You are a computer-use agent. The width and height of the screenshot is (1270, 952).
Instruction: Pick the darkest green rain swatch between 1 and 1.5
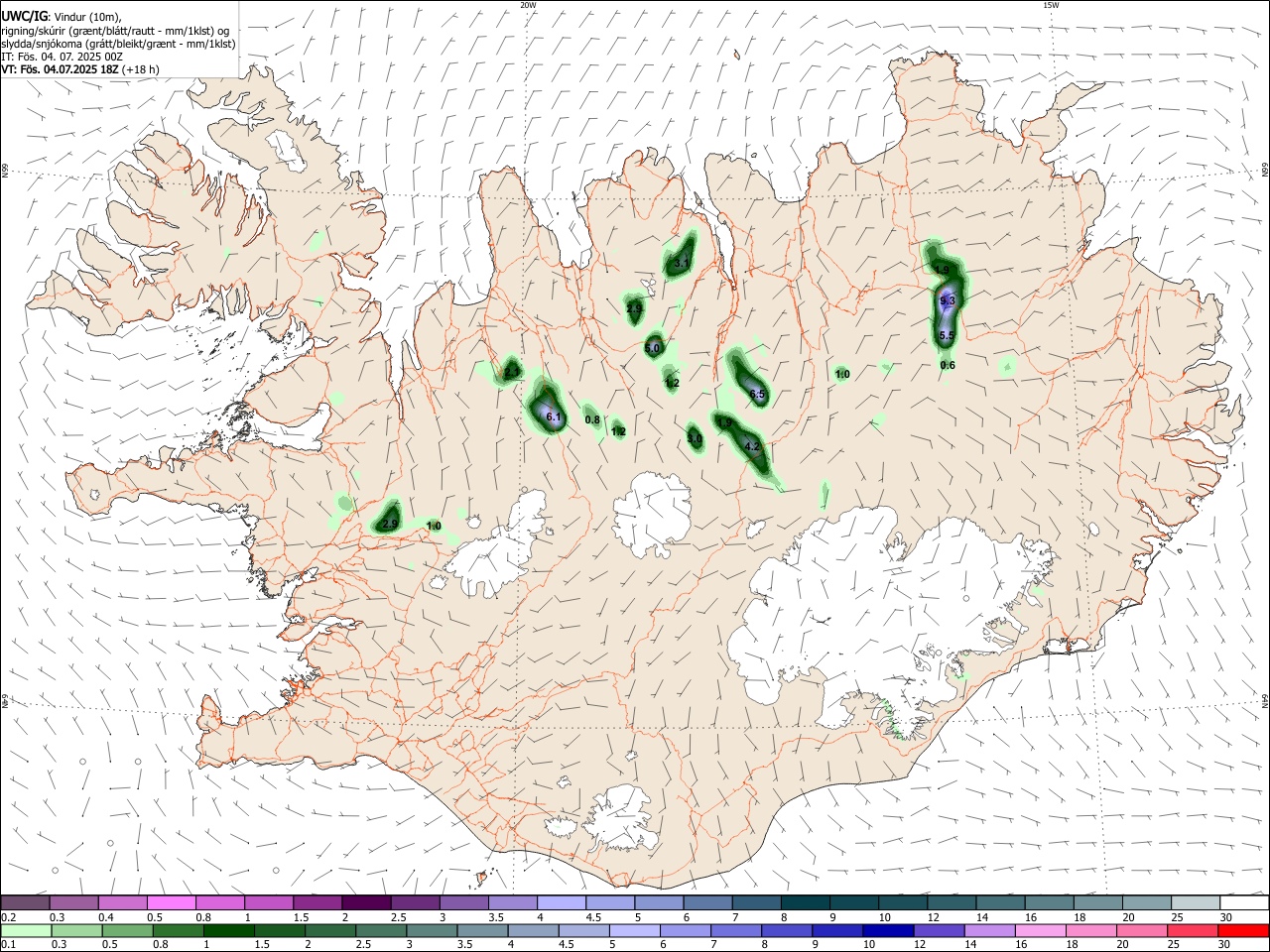pos(228,931)
